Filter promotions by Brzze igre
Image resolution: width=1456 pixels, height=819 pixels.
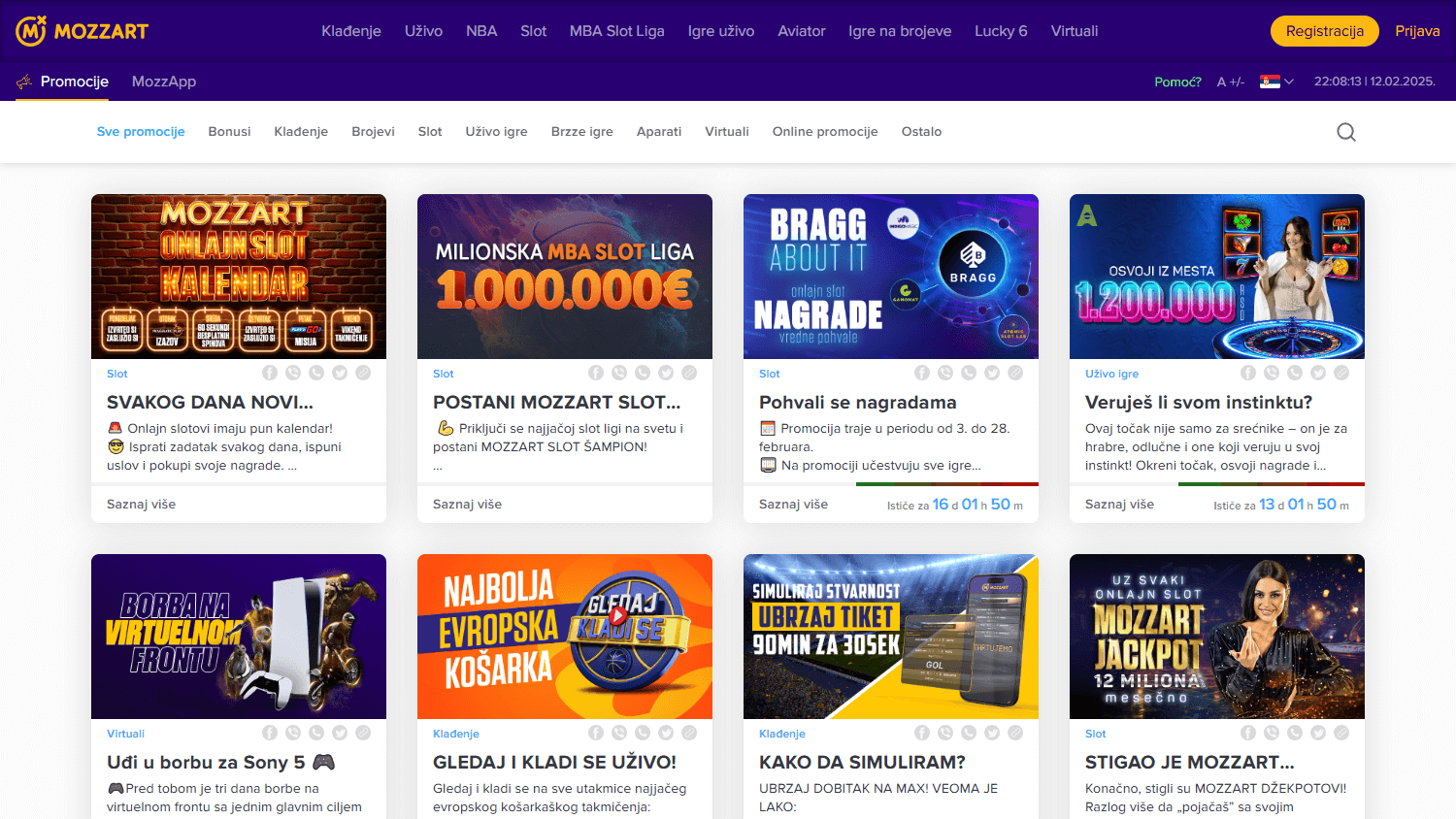[x=582, y=132]
